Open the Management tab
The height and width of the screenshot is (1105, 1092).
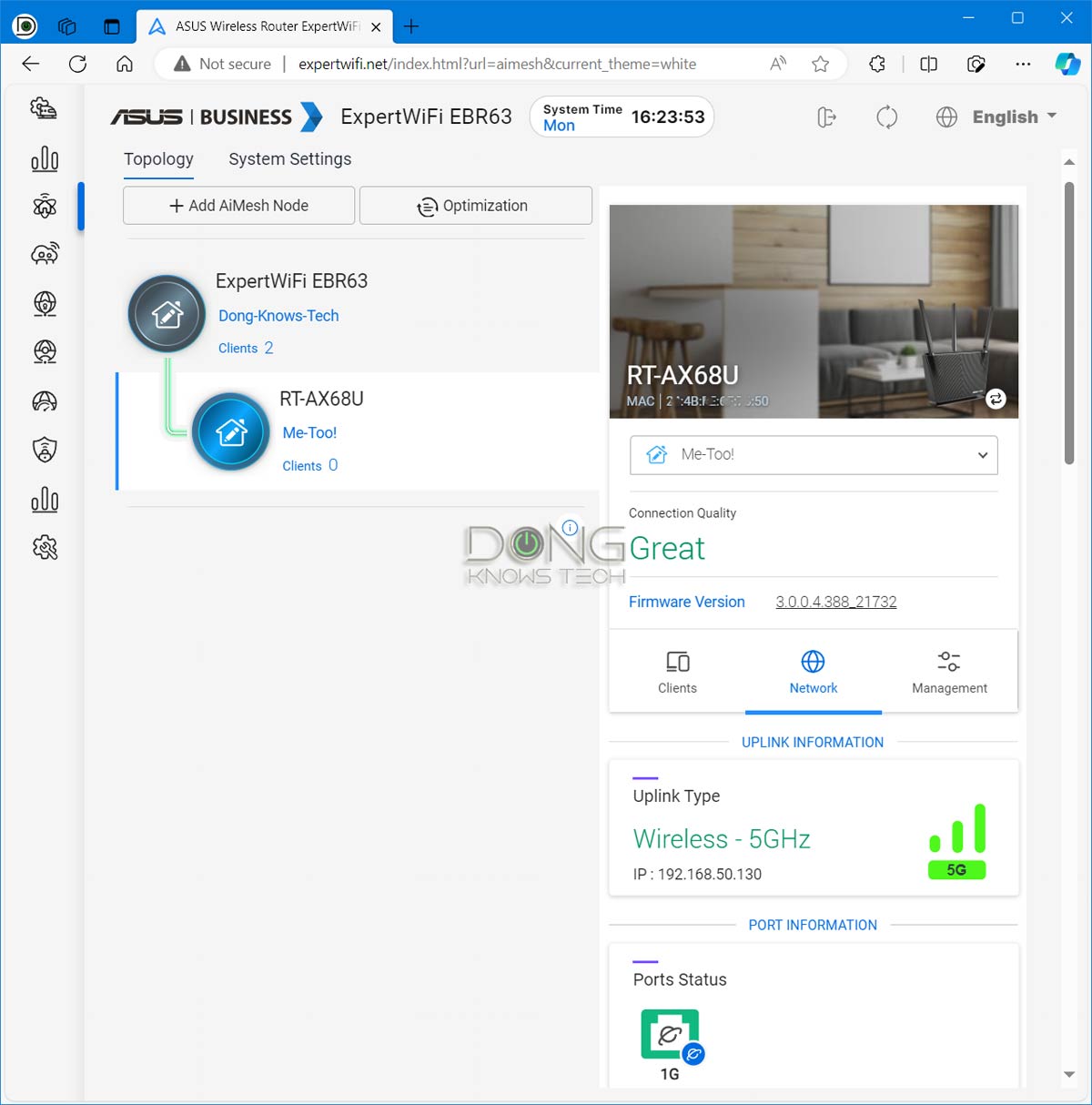click(x=949, y=673)
